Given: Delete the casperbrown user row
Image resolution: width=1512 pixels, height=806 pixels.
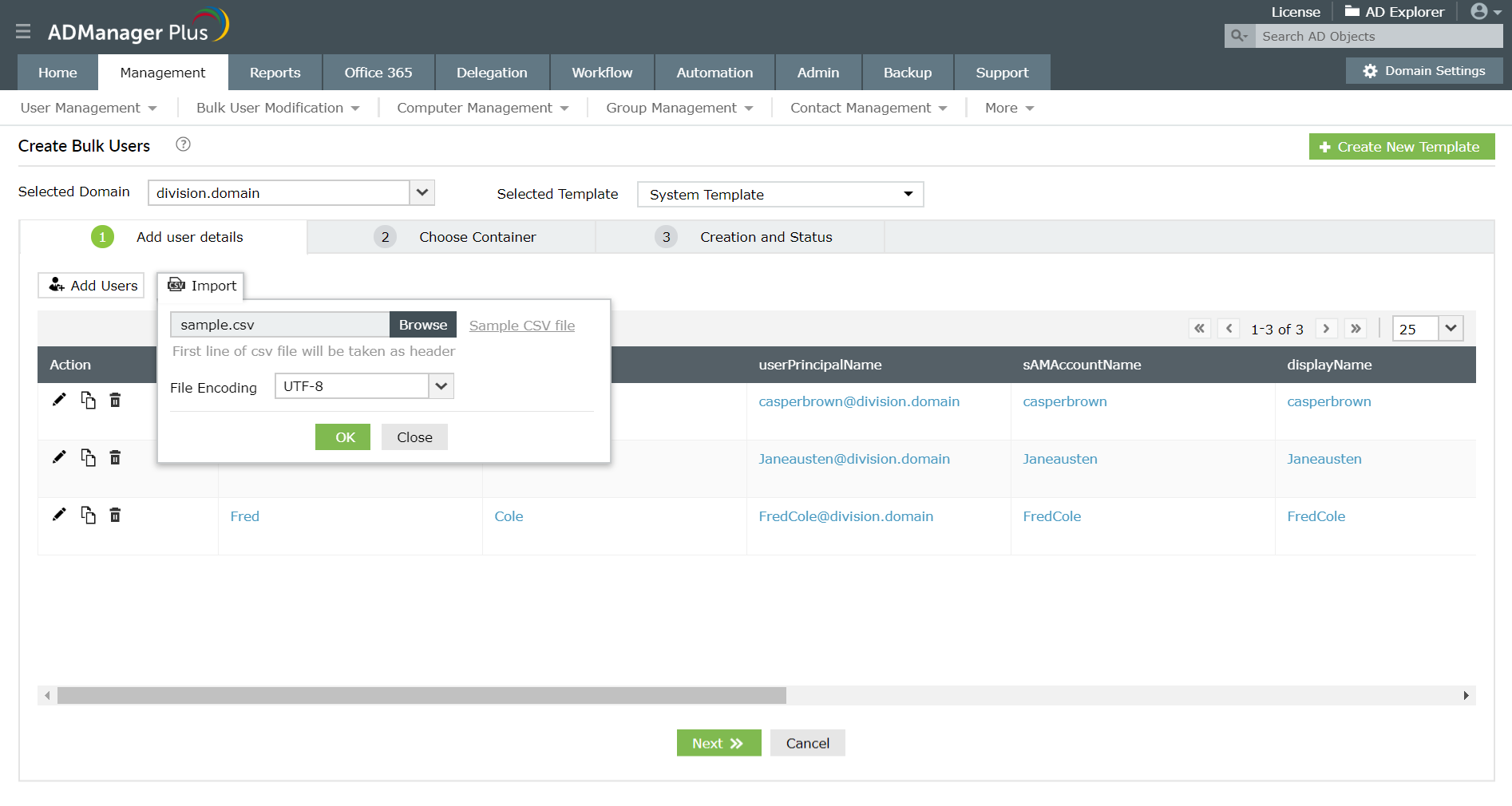Looking at the screenshot, I should (115, 400).
